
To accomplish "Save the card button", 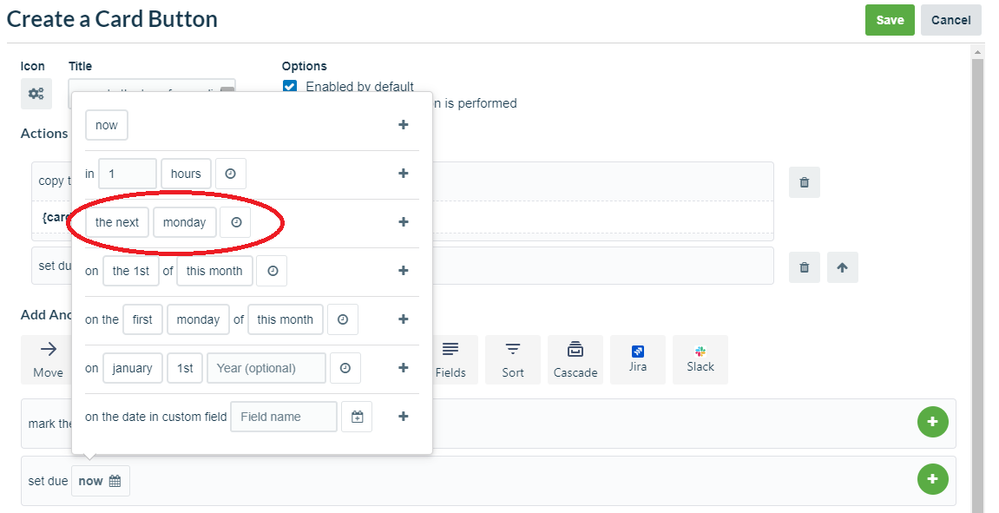I will pos(889,20).
